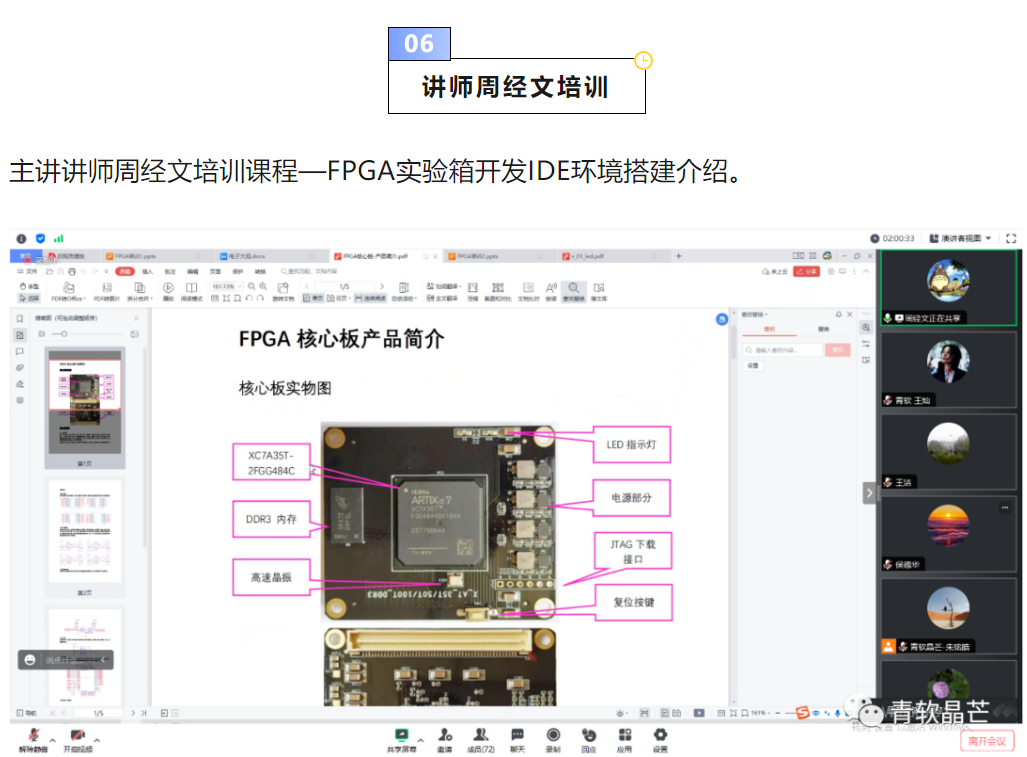Image resolution: width=1027 pixels, height=757 pixels.
Task: Turn on camera with 开启视频
Action: pos(77,740)
